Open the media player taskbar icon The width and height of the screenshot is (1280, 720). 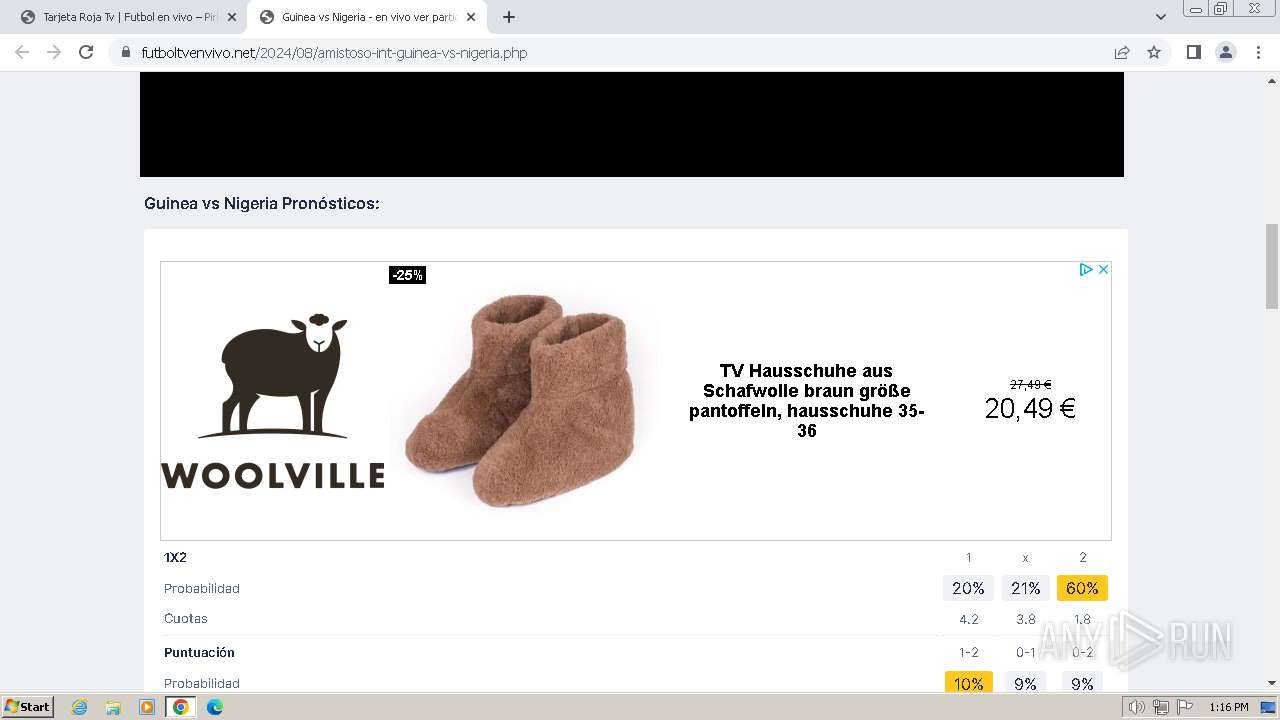[147, 707]
